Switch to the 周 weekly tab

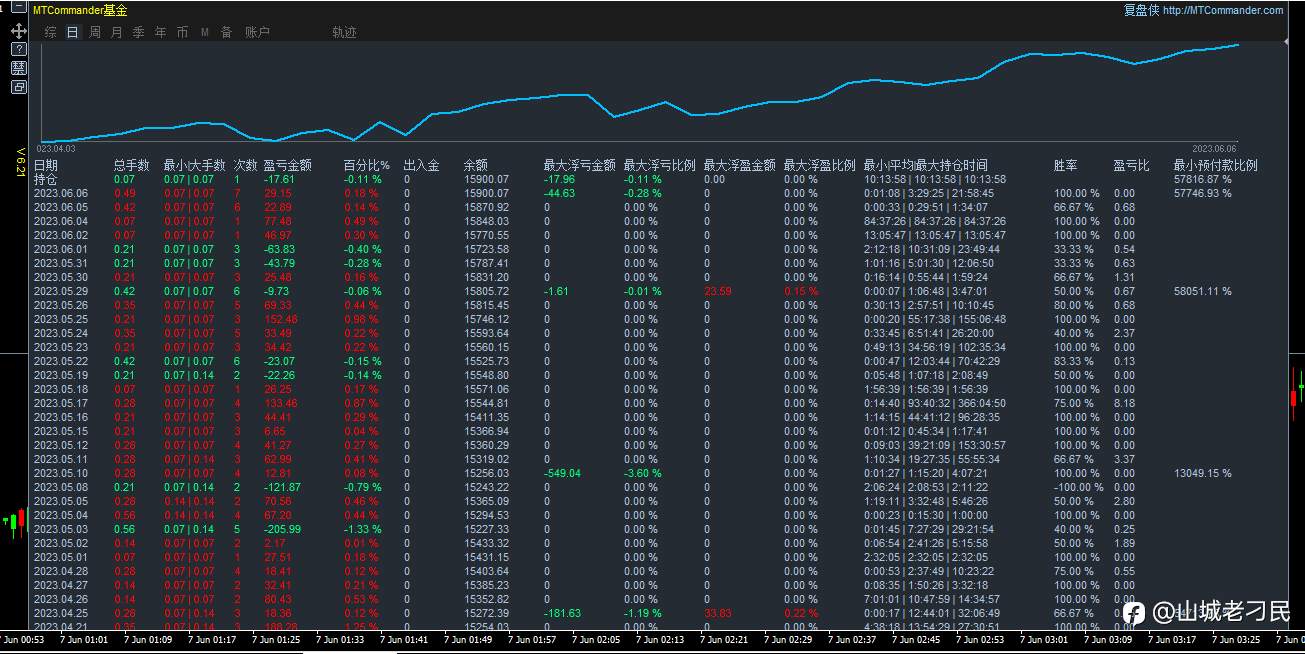pos(95,32)
